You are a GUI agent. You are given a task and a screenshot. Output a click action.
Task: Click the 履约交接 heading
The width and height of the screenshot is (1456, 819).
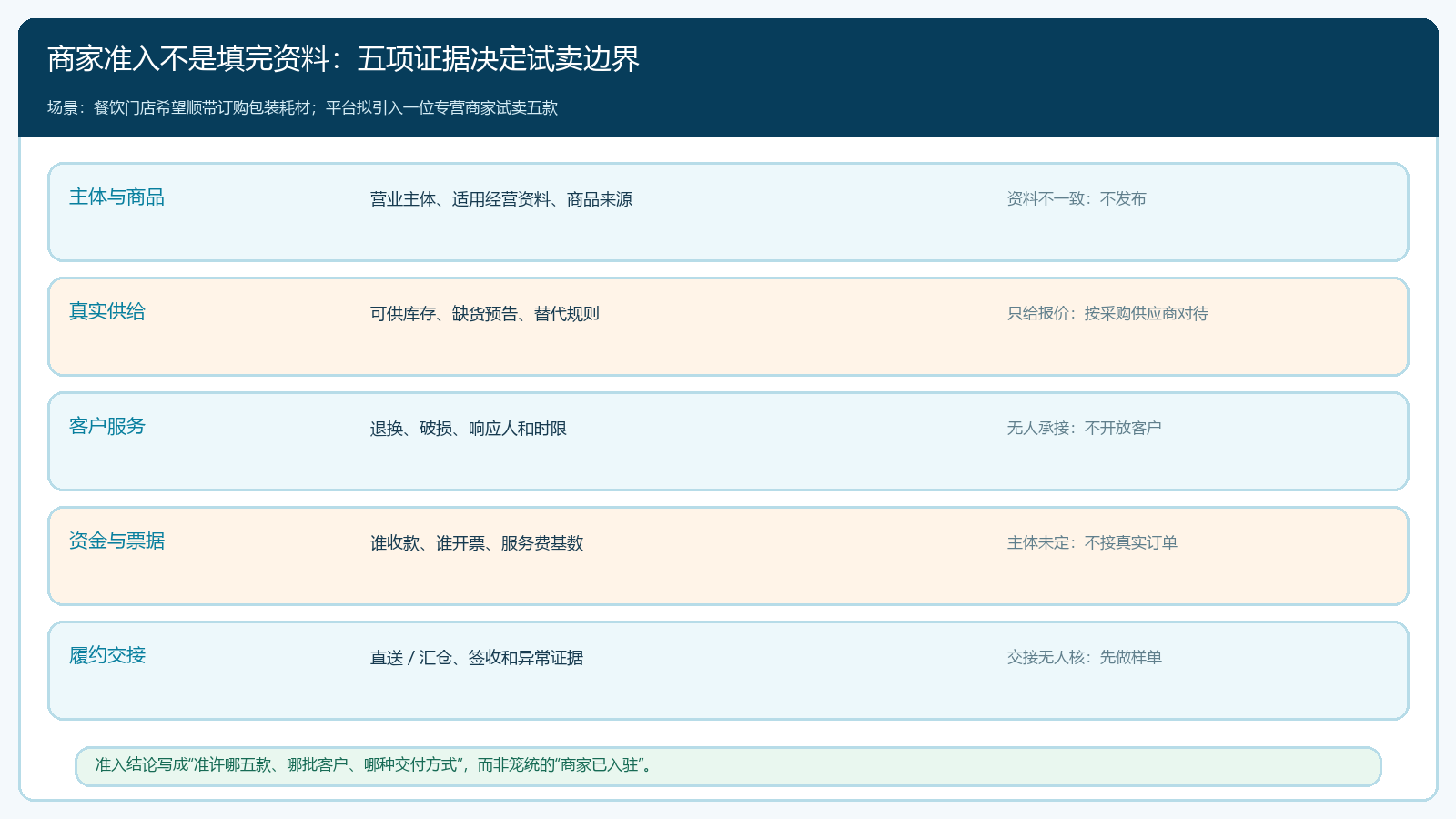pyautogui.click(x=107, y=656)
